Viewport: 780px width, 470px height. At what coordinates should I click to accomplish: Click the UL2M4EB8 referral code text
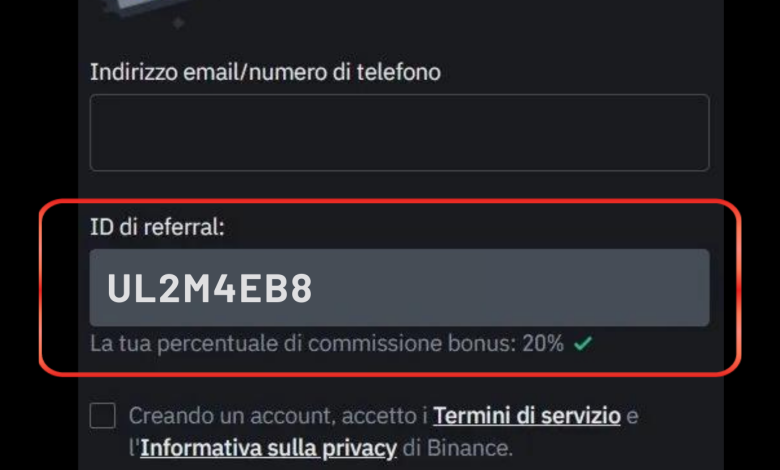(x=209, y=288)
